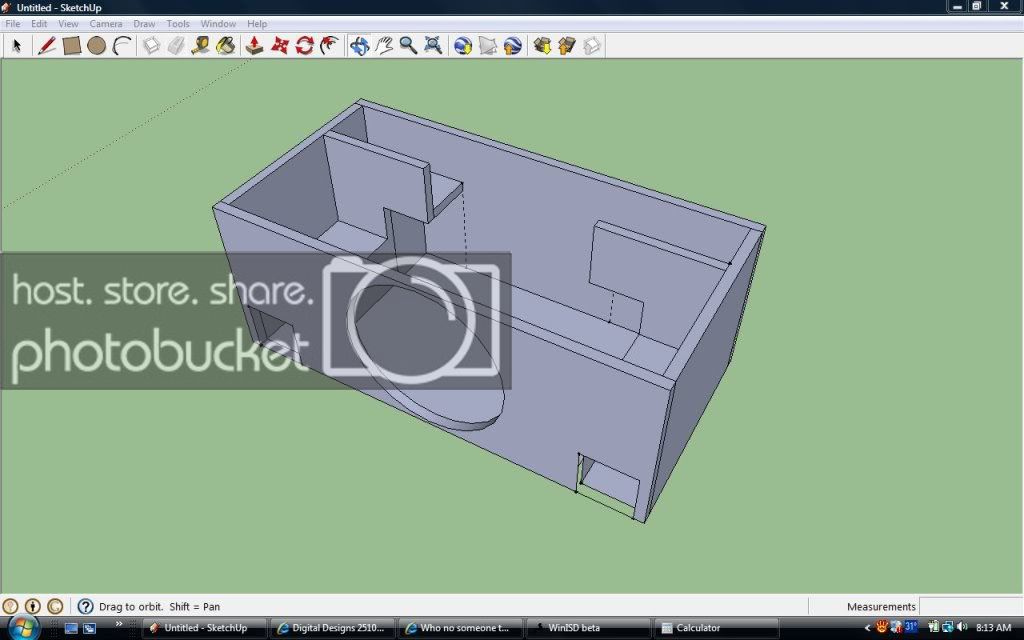Open the 'Who no someone t...' taskbar window

pos(460,628)
